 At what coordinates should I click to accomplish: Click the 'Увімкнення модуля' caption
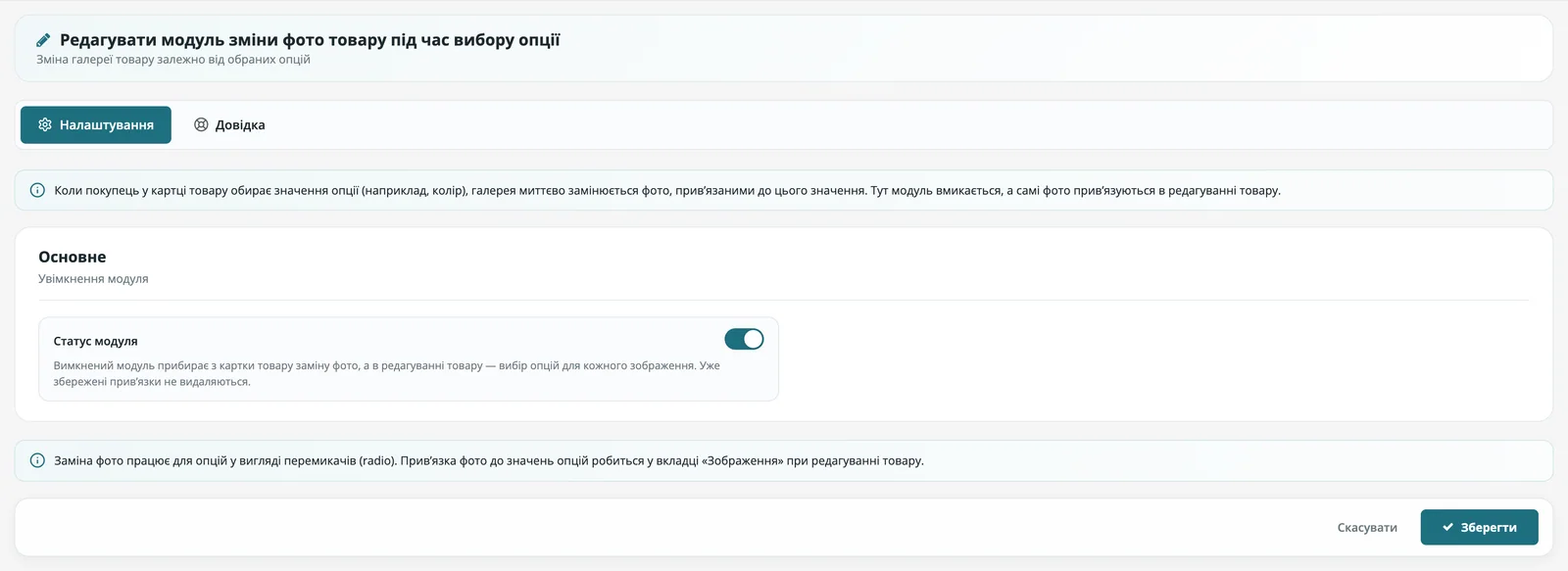pos(93,279)
